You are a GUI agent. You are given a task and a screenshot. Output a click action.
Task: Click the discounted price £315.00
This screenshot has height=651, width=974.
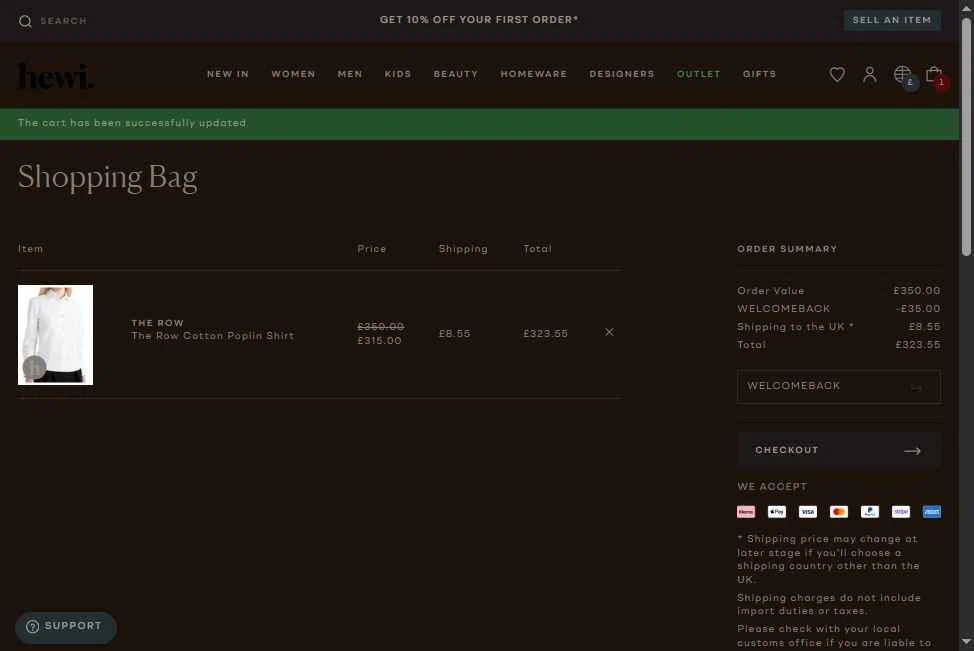click(x=380, y=341)
